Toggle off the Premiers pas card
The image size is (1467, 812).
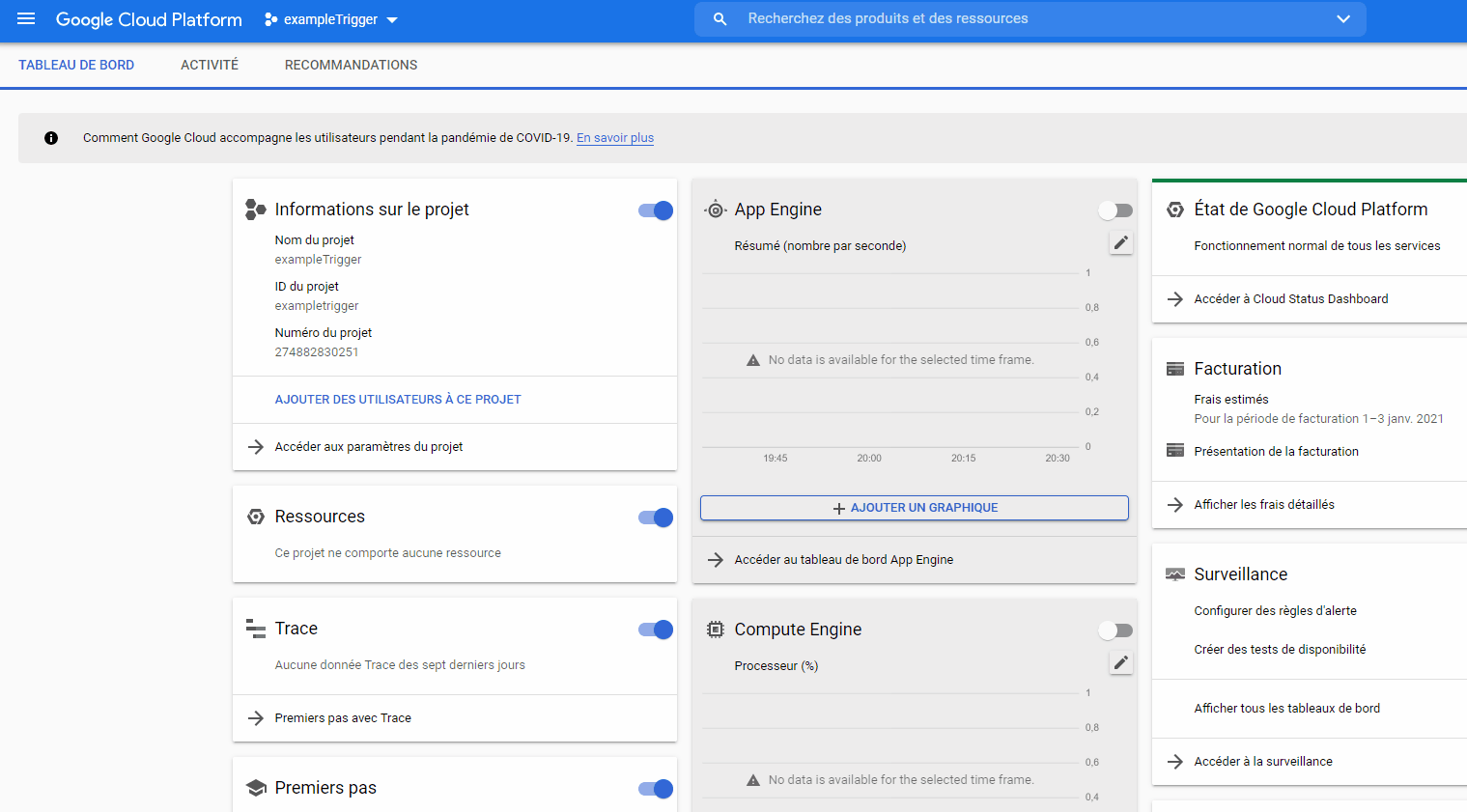pyautogui.click(x=656, y=789)
